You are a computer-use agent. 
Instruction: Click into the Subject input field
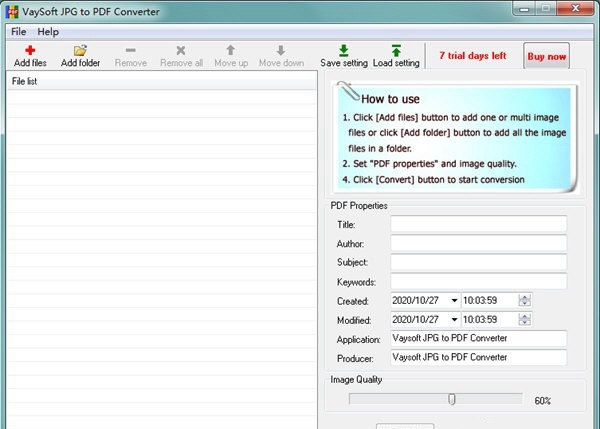click(x=478, y=262)
